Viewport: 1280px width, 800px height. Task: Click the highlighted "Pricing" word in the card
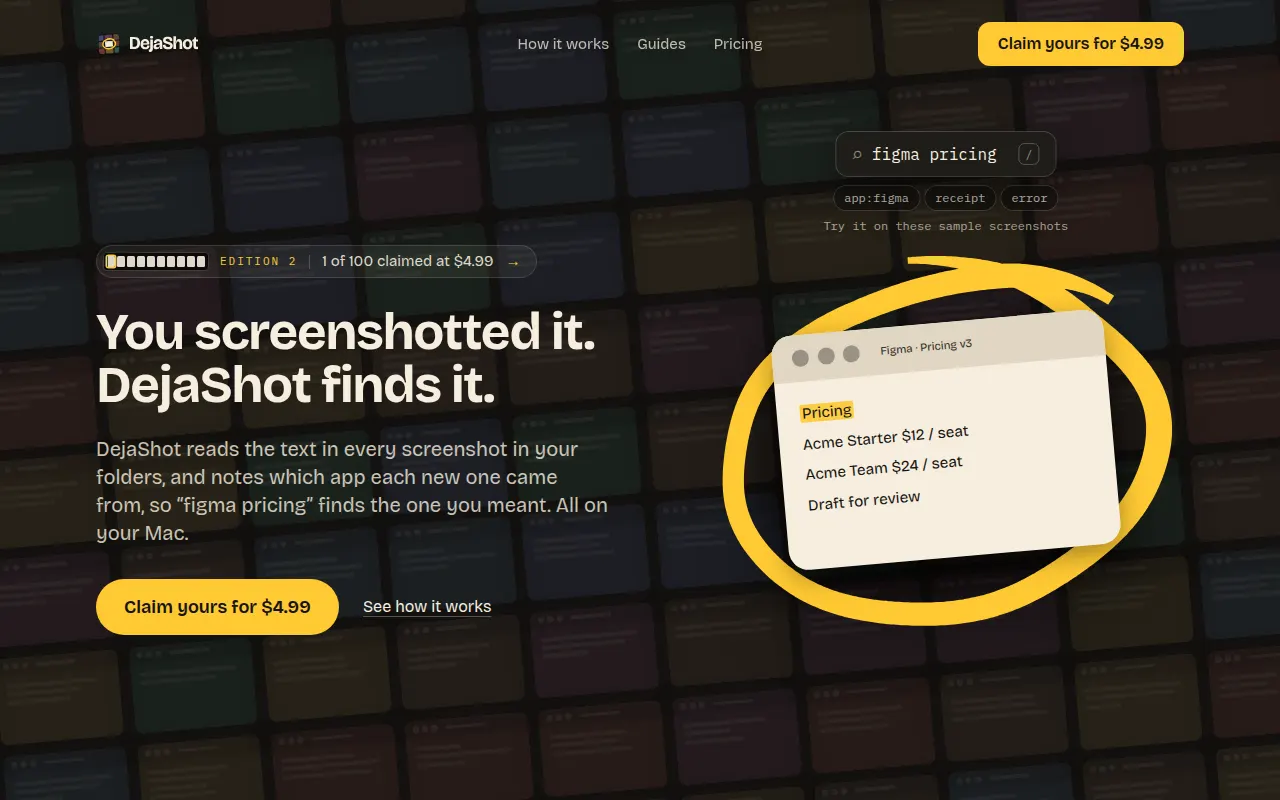point(827,411)
